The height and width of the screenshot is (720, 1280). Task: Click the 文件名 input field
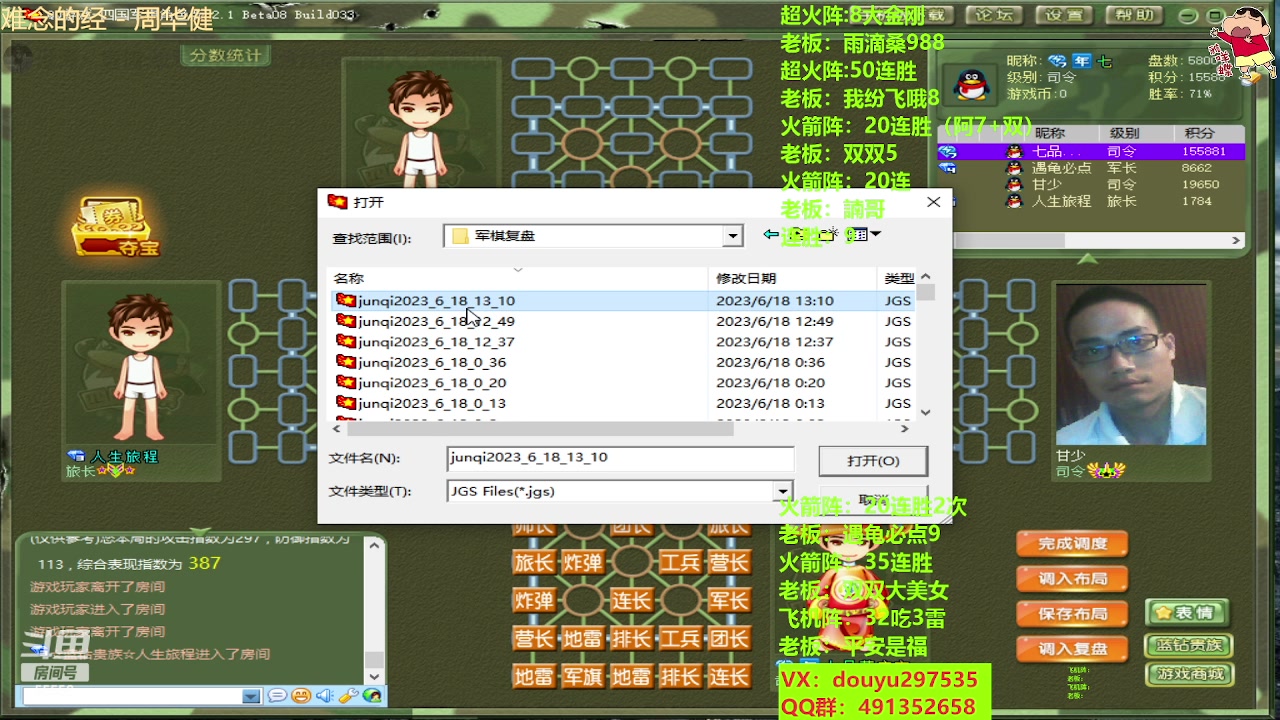click(x=620, y=458)
